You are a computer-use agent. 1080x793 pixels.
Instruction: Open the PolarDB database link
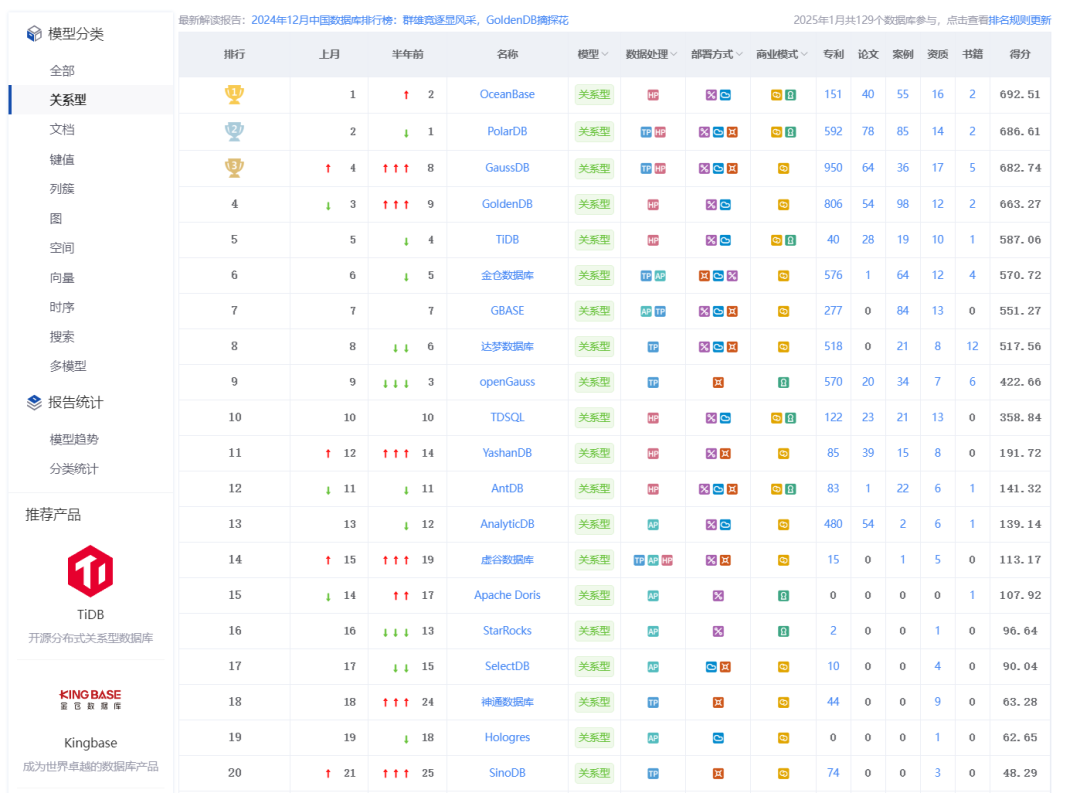coord(507,131)
